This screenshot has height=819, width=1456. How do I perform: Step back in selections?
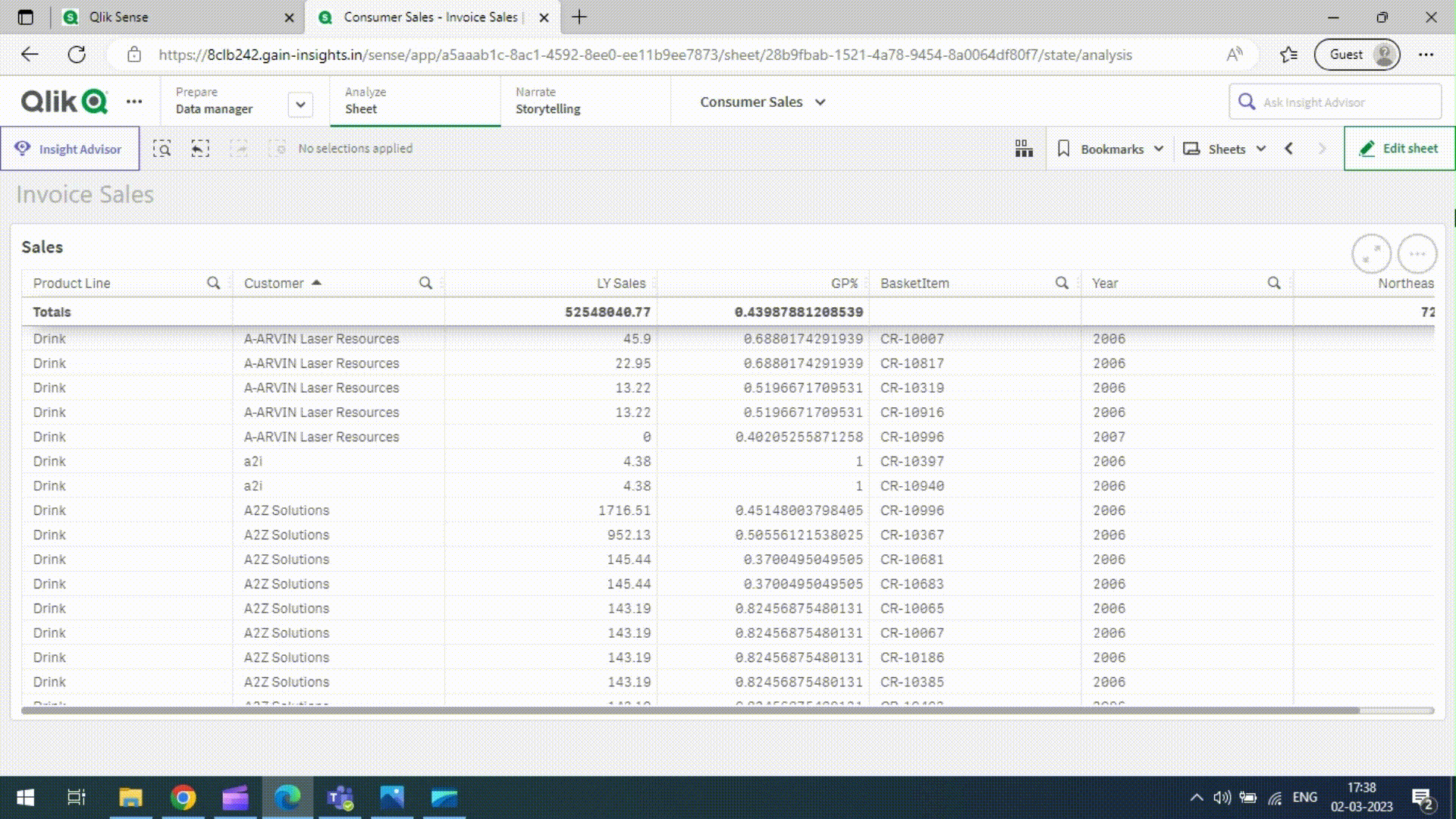200,149
